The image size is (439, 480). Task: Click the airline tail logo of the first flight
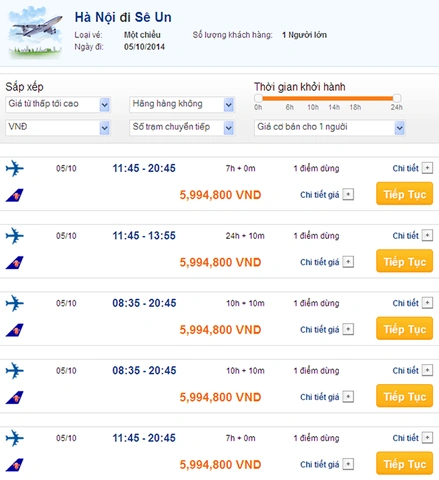pyautogui.click(x=15, y=195)
